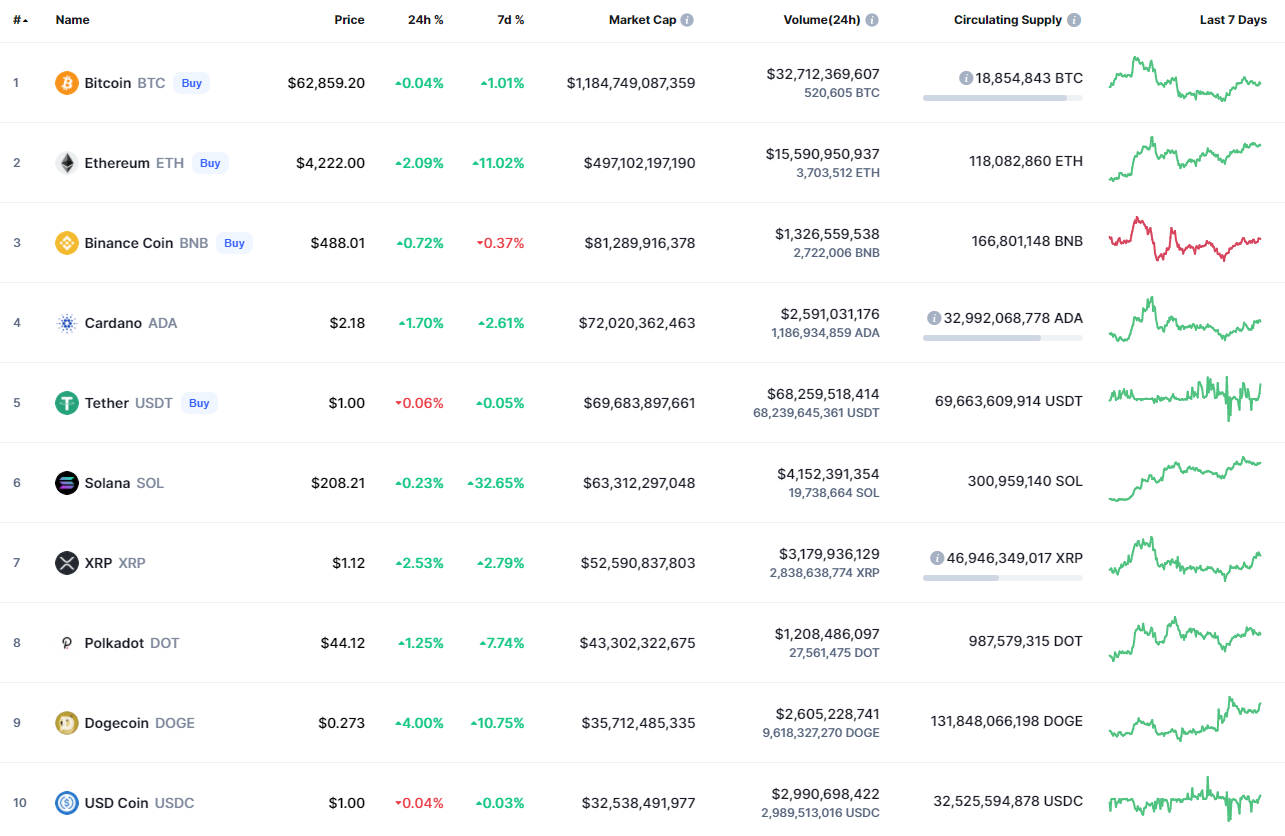Screen dimensions: 1285x836
Task: Sort by the 7d % column header
Action: 511,20
